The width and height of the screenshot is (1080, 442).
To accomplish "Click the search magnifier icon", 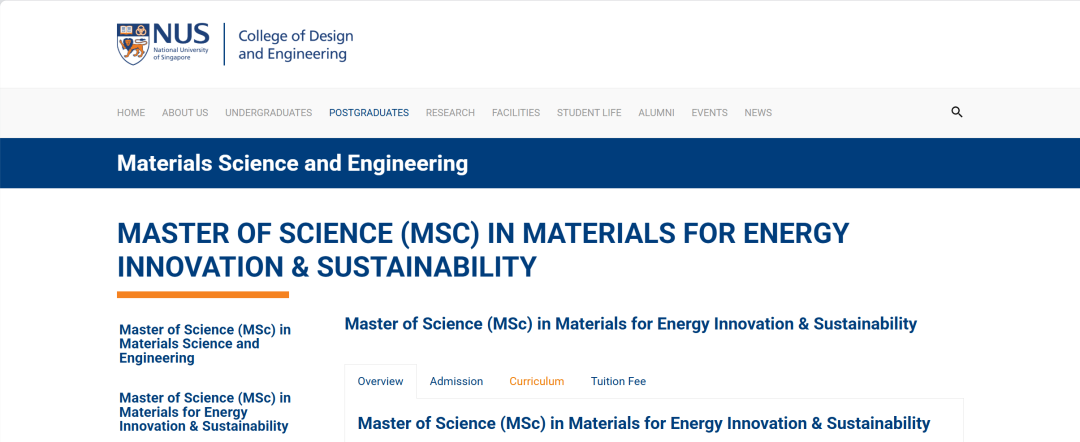I will [956, 112].
